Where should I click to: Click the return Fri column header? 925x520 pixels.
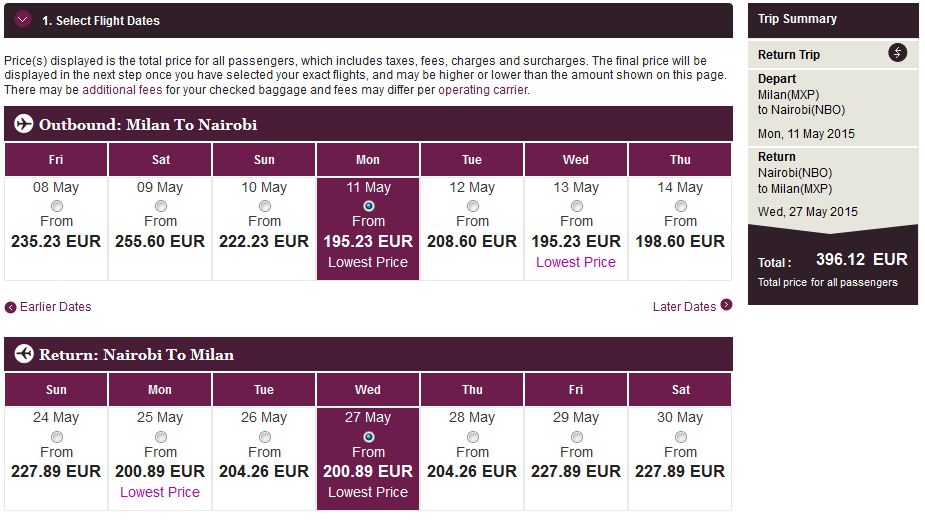576,390
